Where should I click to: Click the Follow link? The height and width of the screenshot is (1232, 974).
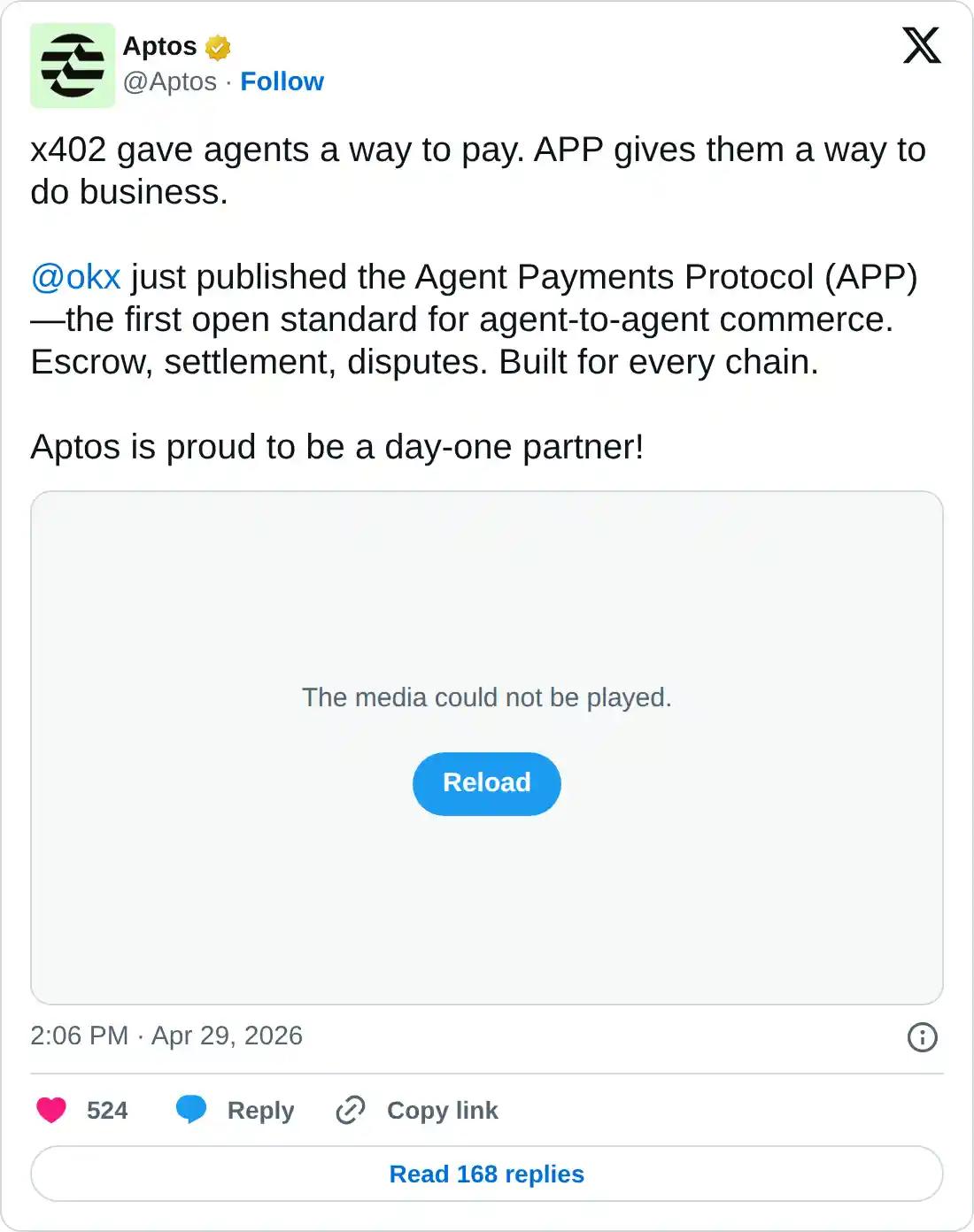point(282,81)
